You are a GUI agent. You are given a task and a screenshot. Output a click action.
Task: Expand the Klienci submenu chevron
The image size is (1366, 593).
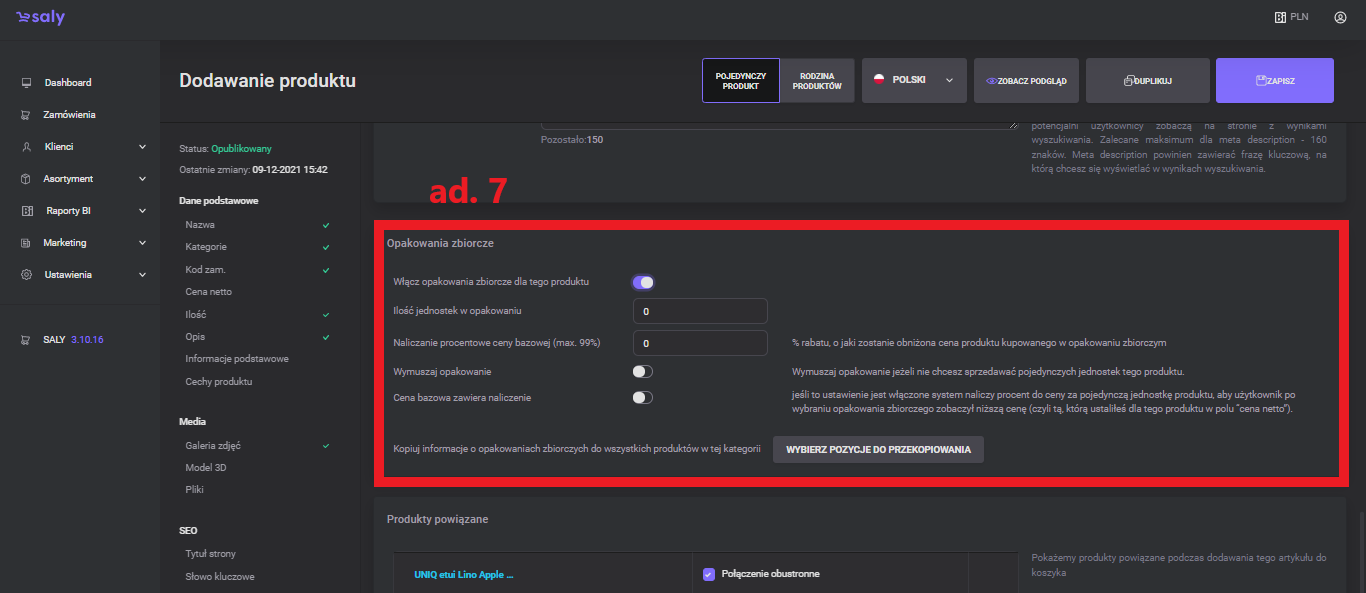point(142,147)
